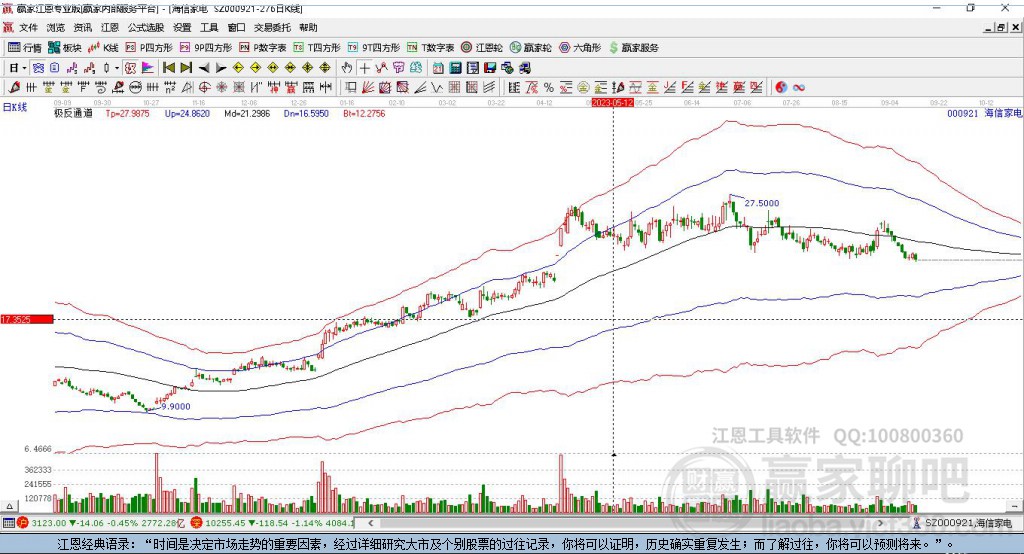Toggle the 极反通道 channel icon in toolbar
The height and width of the screenshot is (554, 1024).
pos(131,68)
